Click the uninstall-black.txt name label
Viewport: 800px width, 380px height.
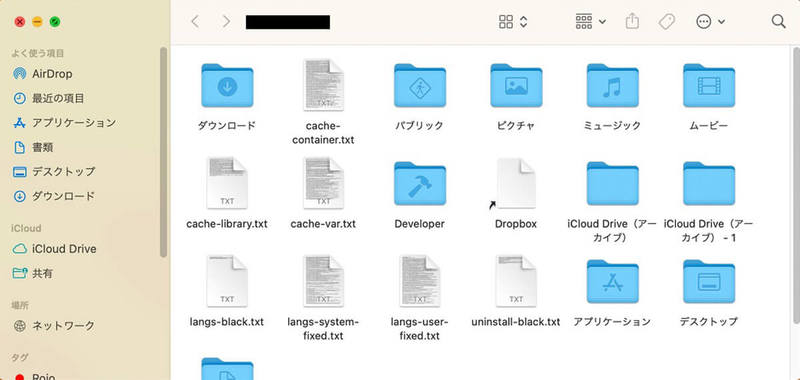[x=516, y=322]
